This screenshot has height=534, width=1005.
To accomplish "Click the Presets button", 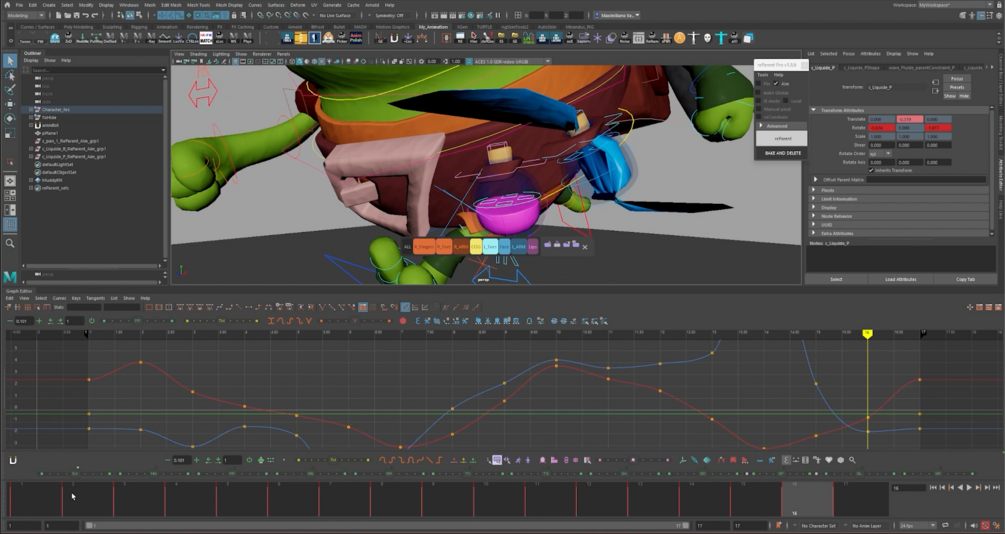I will [957, 87].
